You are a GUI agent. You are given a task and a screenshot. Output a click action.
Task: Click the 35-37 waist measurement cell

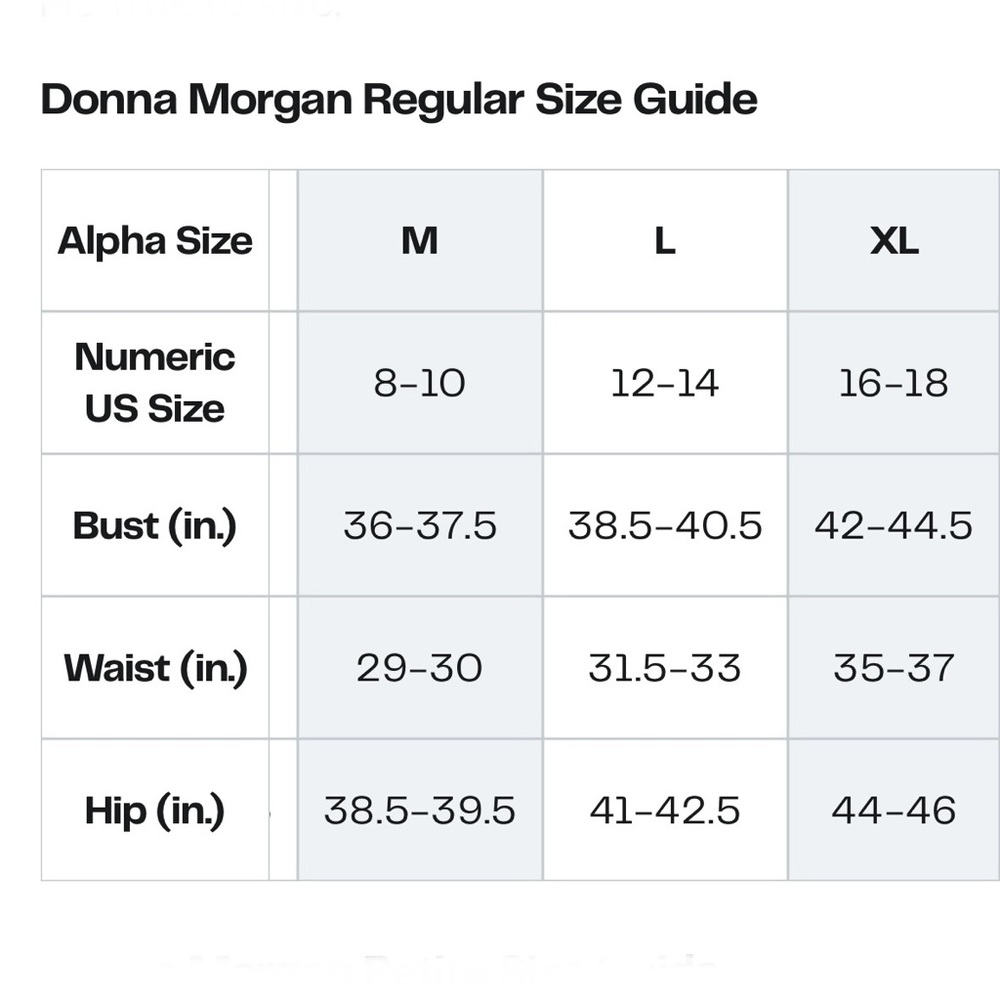point(894,668)
